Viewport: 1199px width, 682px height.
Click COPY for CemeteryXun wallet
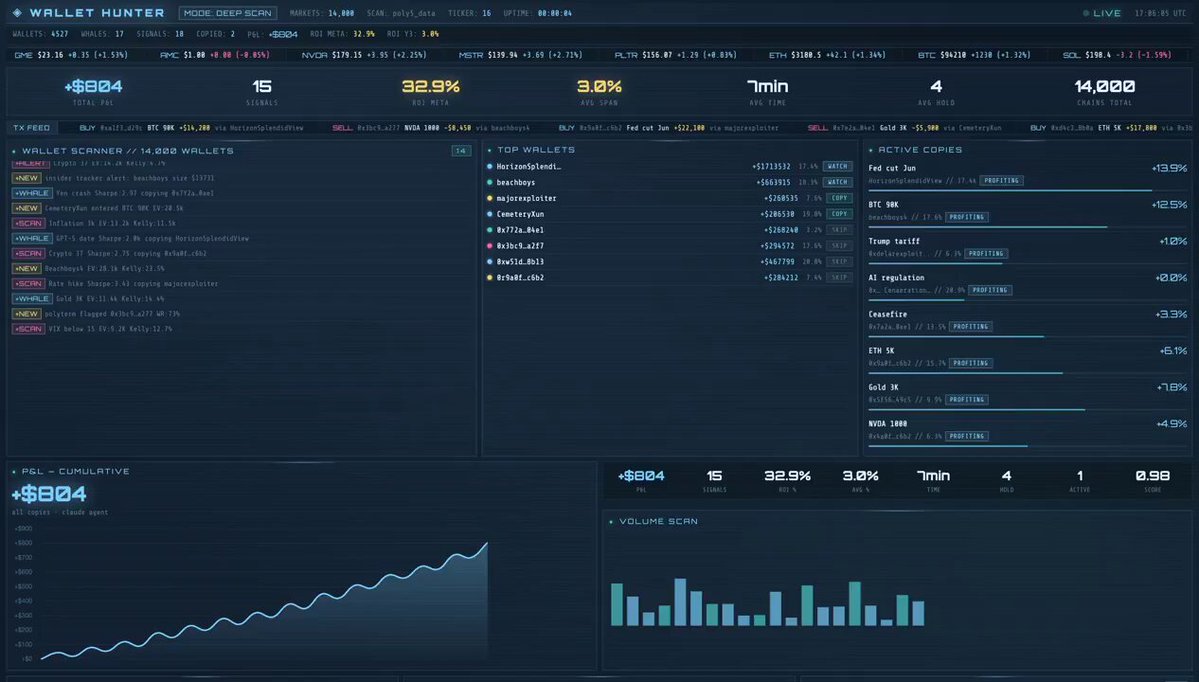839,214
